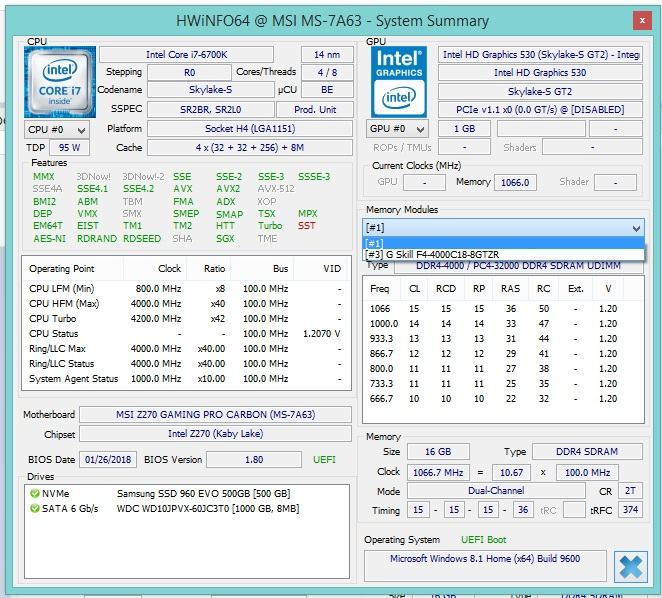Image resolution: width=662 pixels, height=598 pixels.
Task: Click the Intel Core i7 logo image
Action: pos(60,82)
